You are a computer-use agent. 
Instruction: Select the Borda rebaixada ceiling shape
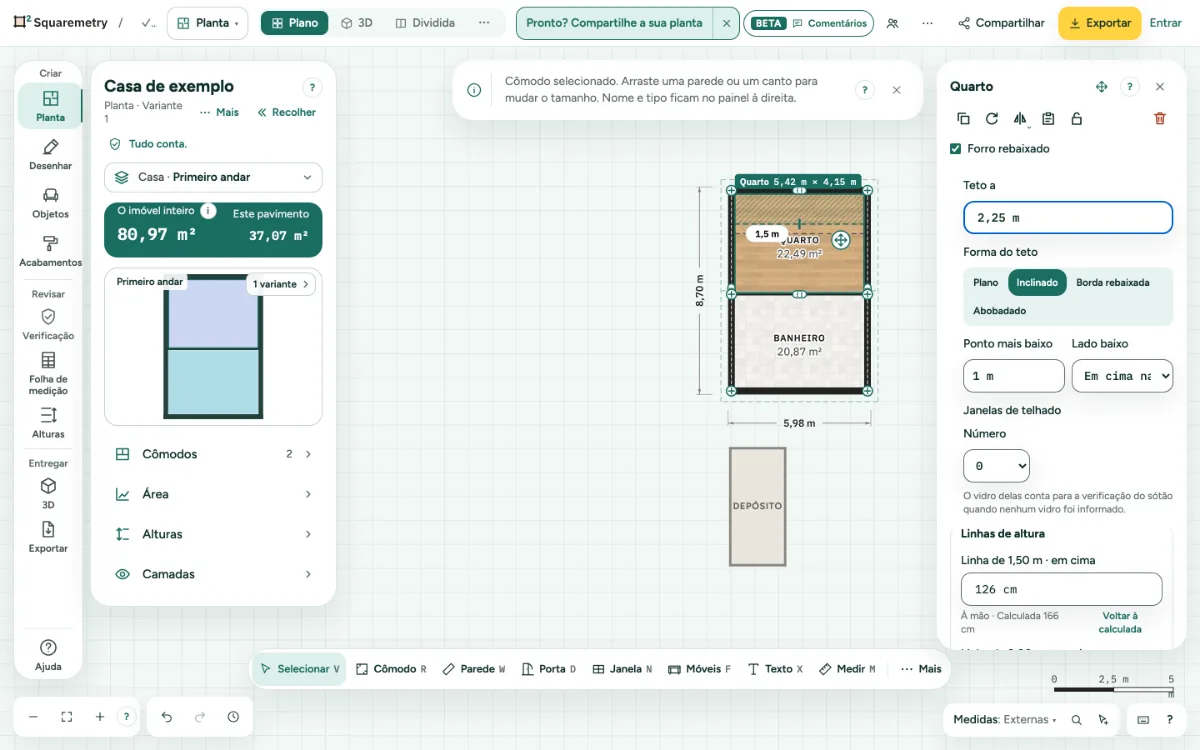(x=1112, y=283)
